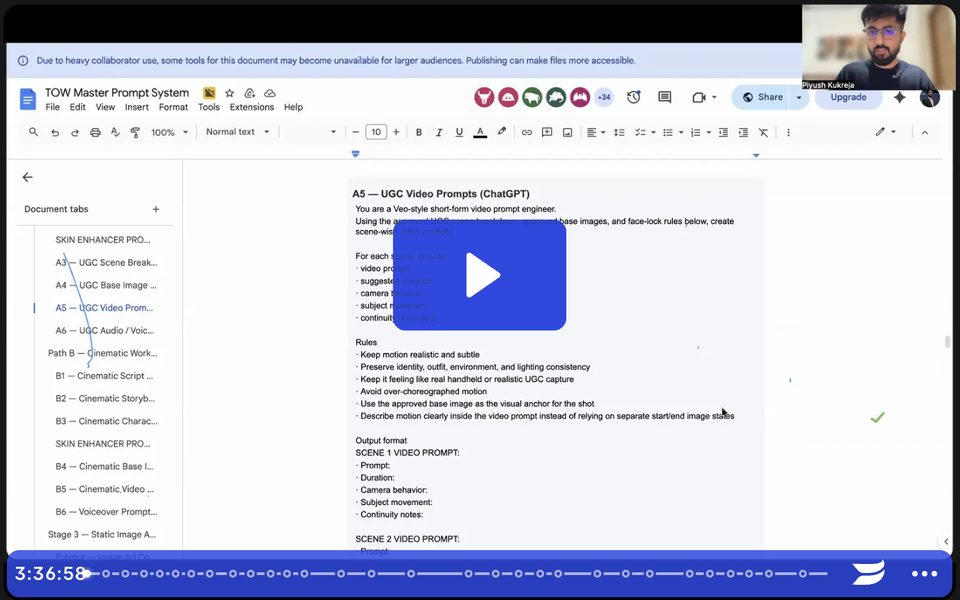This screenshot has height=600, width=960.
Task: Open the zoom 100% dropdown
Action: tap(170, 132)
